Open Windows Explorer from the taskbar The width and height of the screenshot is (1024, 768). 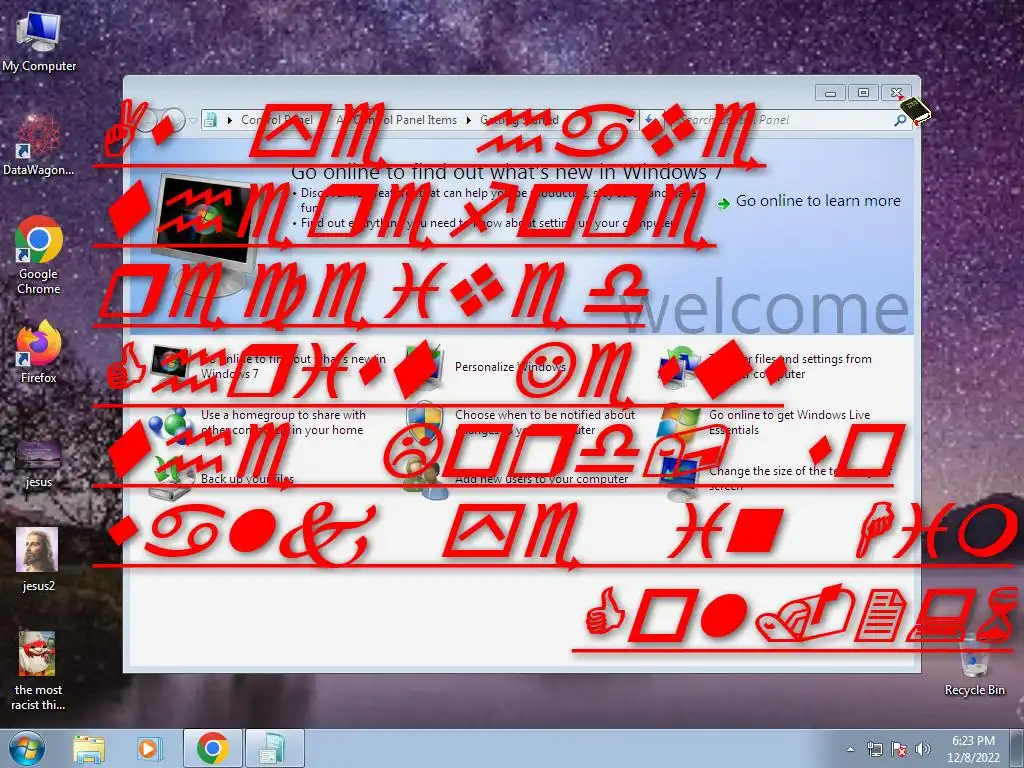89,749
